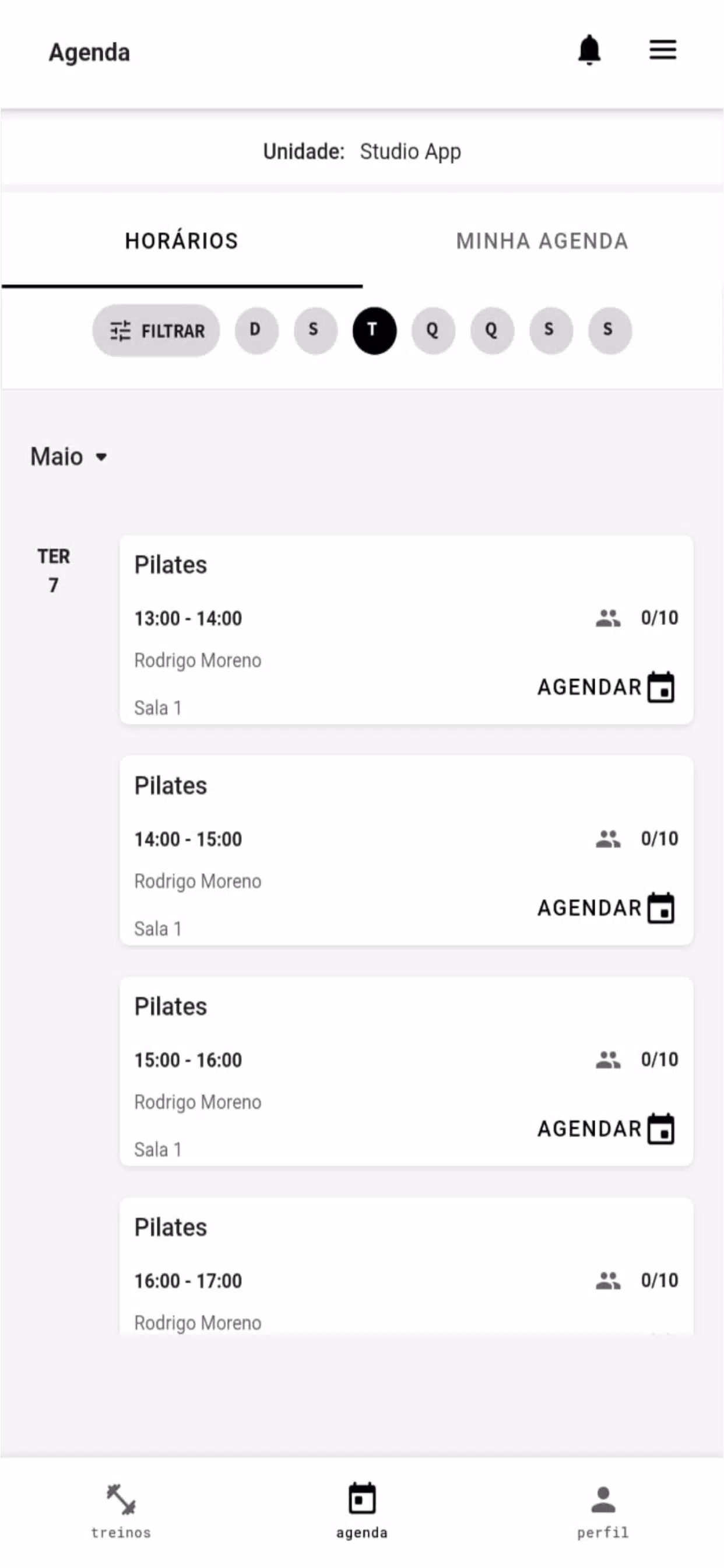This screenshot has width=724, height=1568.
Task: Expand the Maio month dropdown
Action: (69, 457)
